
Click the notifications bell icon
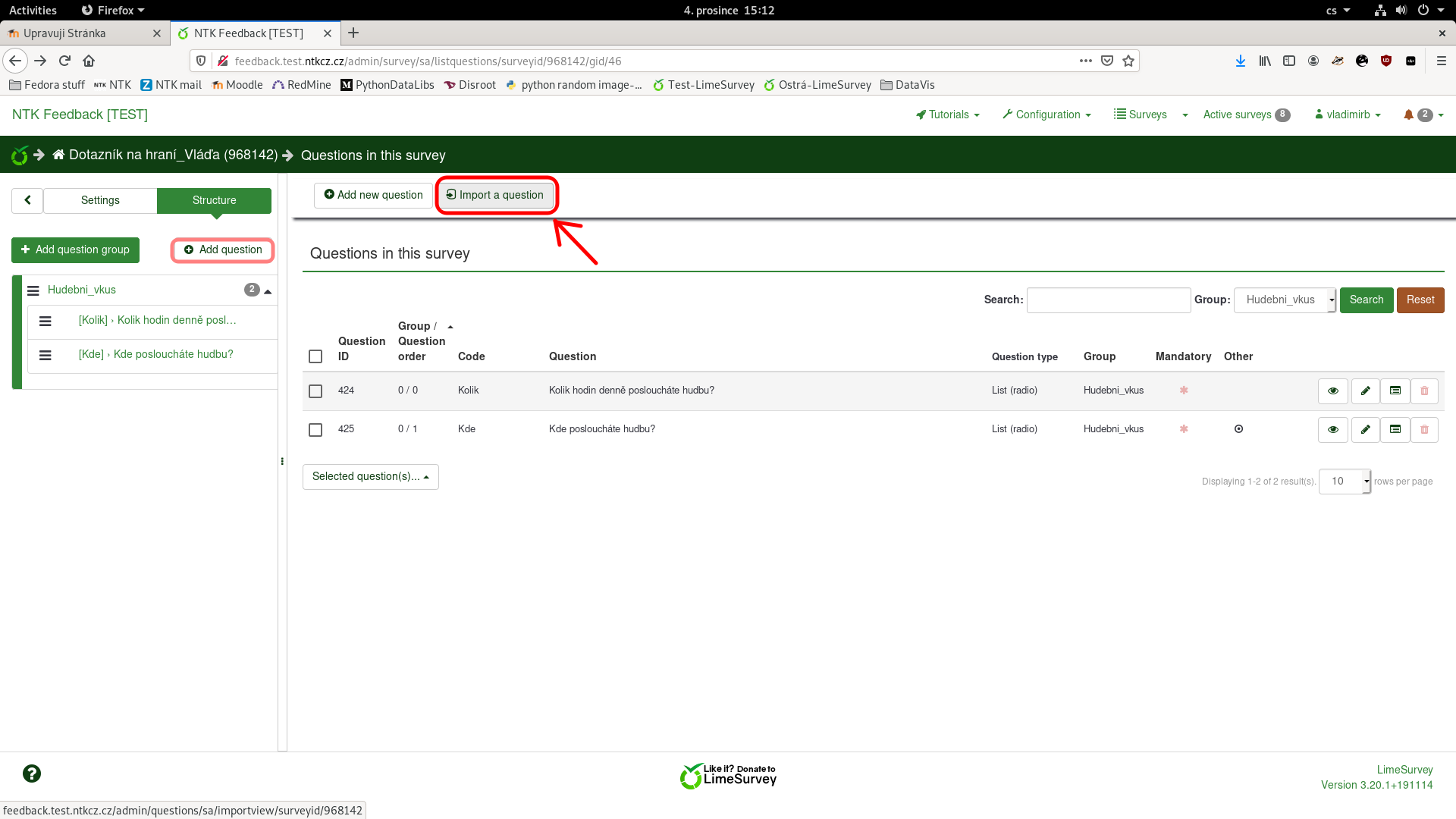1408,115
